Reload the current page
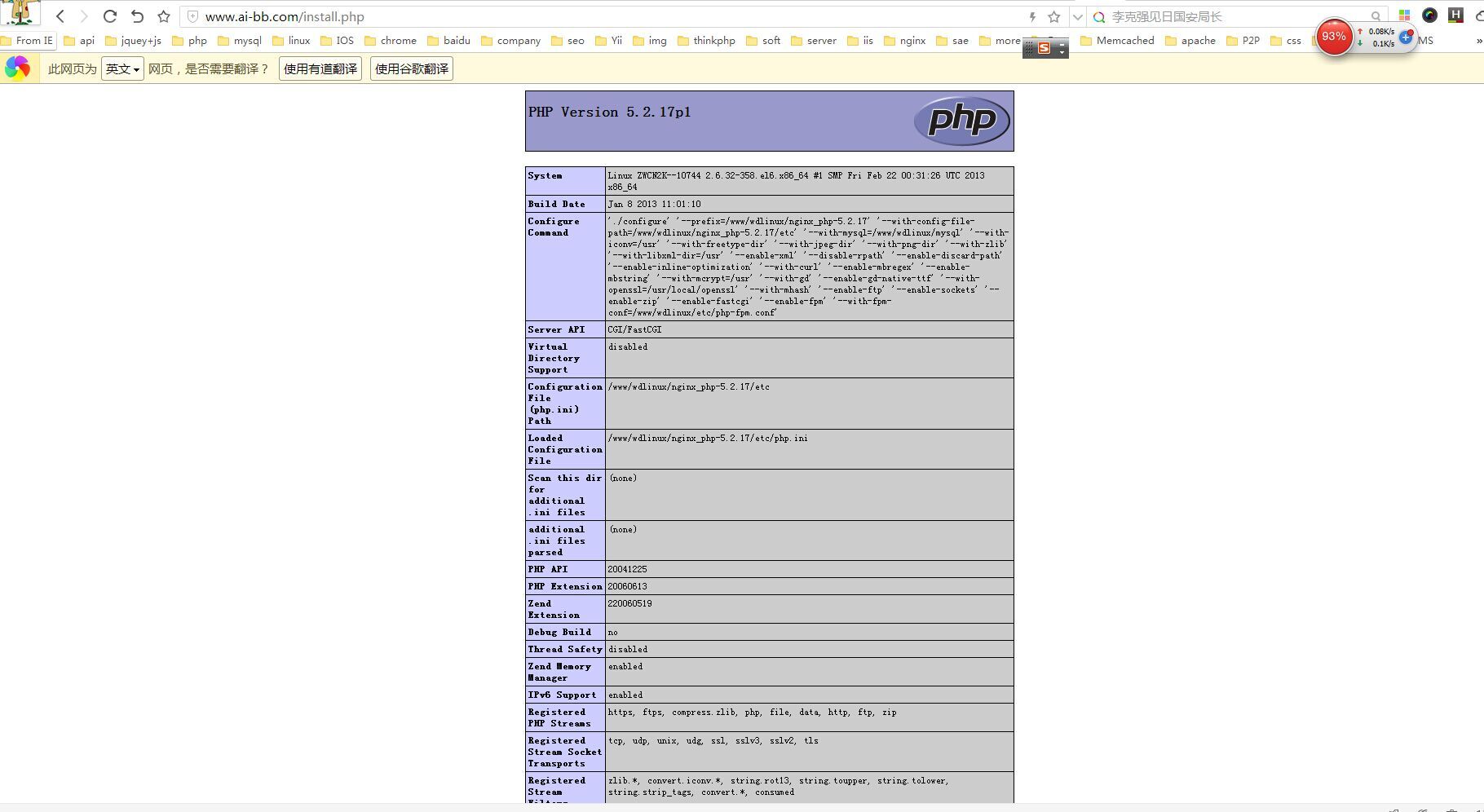The width and height of the screenshot is (1484, 812). coord(110,16)
